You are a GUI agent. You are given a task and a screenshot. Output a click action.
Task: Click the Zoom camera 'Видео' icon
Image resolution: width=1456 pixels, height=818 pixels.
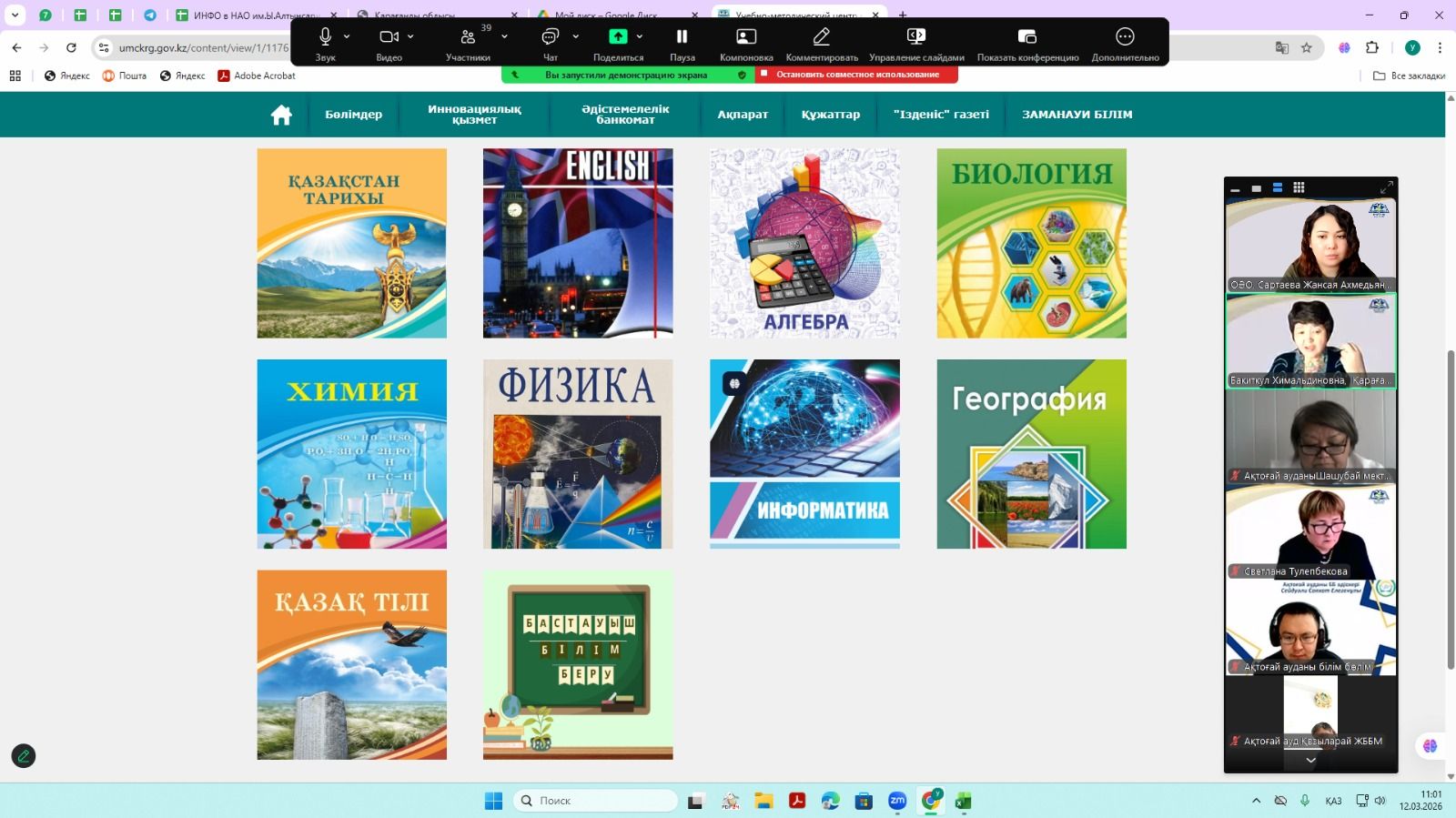(389, 36)
